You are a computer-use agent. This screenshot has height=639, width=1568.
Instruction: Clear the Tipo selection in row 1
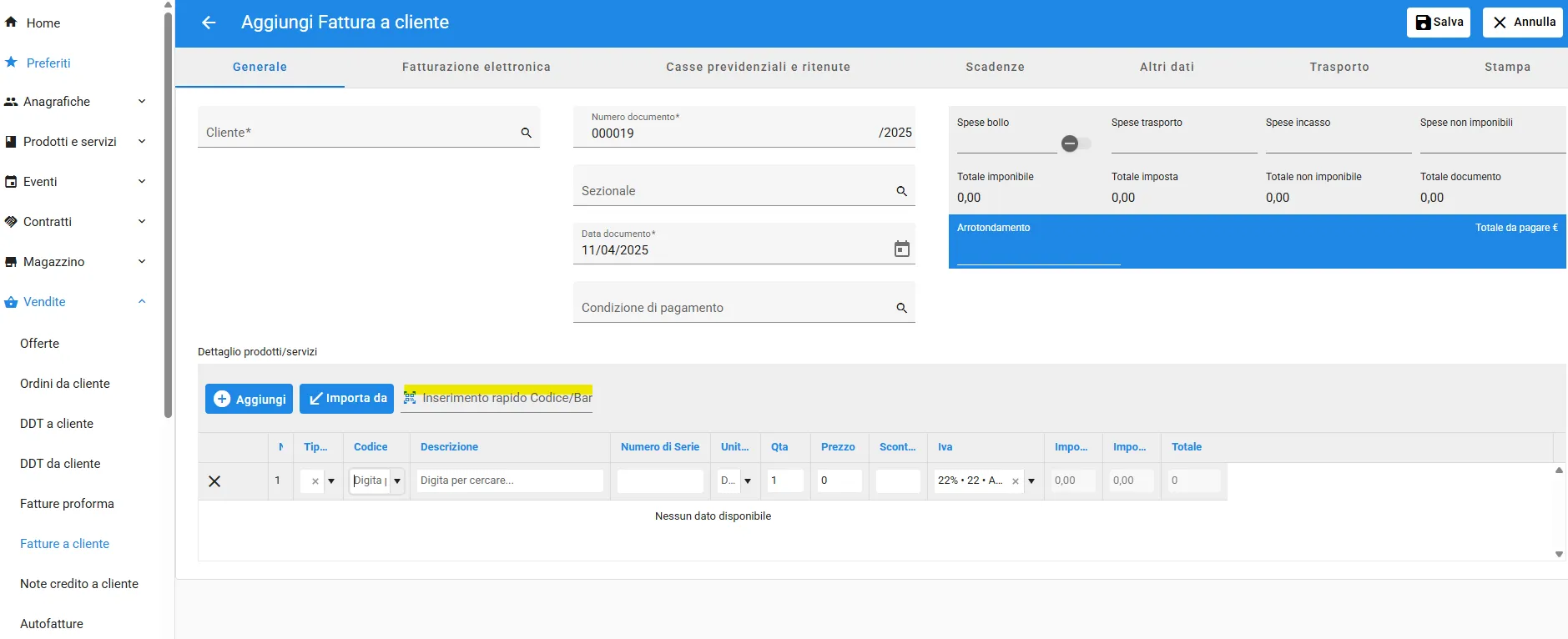(x=315, y=481)
